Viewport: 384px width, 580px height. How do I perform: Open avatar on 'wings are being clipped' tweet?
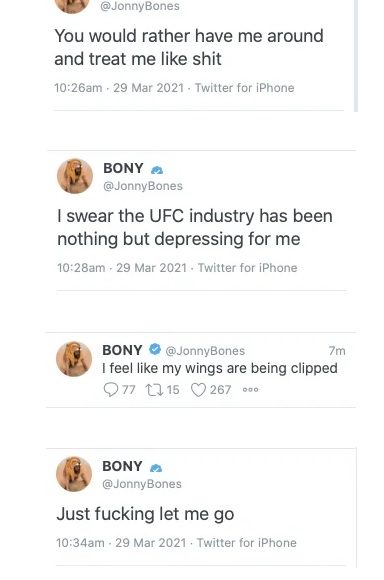coord(74,359)
